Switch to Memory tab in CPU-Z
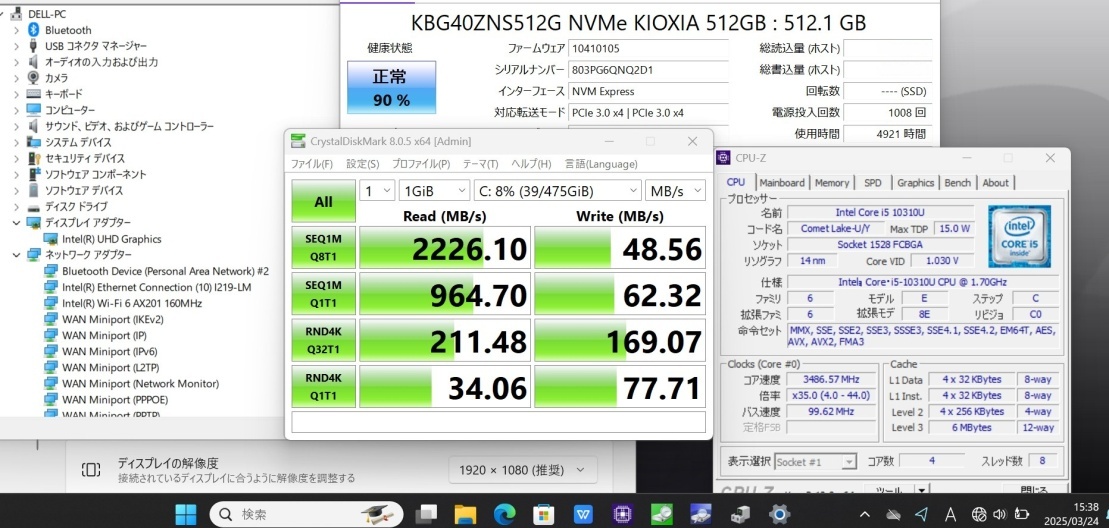Viewport: 1109px width, 528px height. (x=832, y=182)
